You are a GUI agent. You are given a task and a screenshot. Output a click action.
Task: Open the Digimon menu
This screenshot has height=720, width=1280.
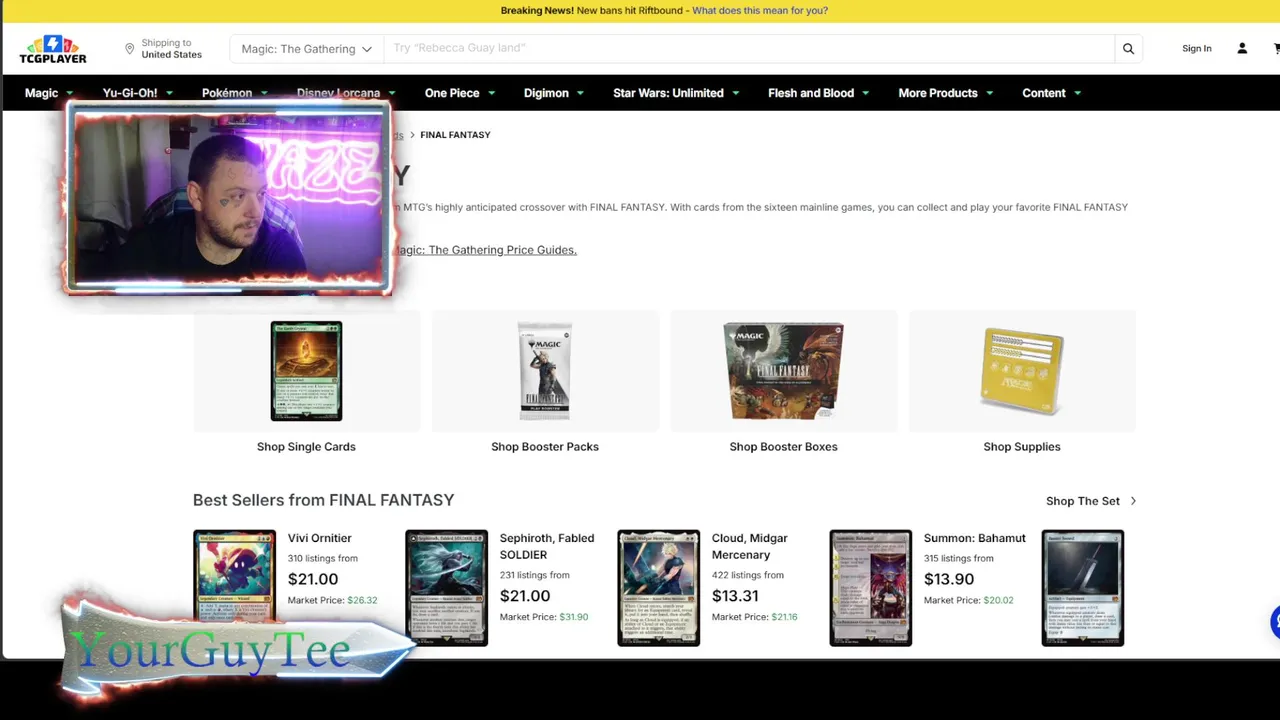(554, 93)
